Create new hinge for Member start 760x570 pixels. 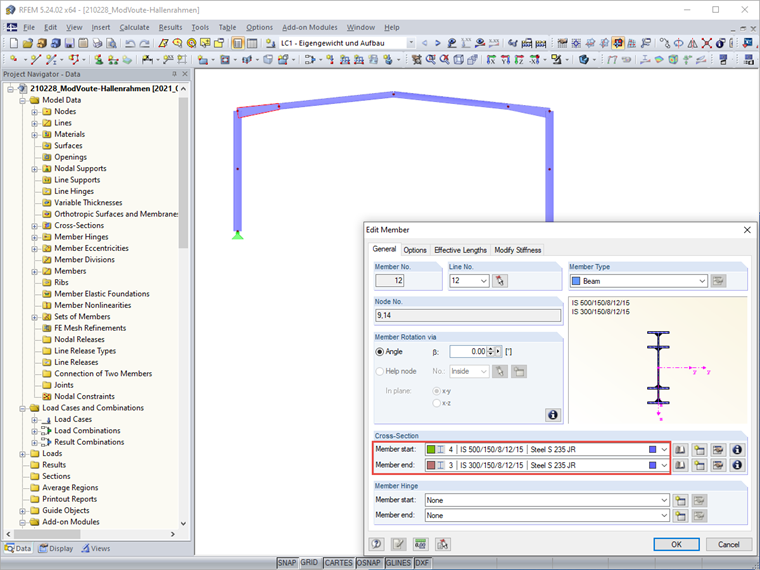click(680, 500)
